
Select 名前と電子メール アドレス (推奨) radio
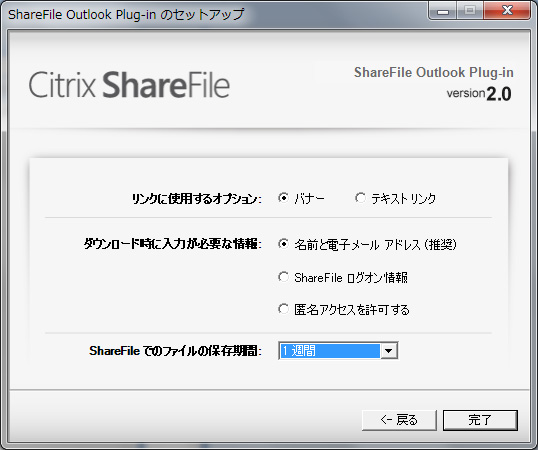point(283,244)
